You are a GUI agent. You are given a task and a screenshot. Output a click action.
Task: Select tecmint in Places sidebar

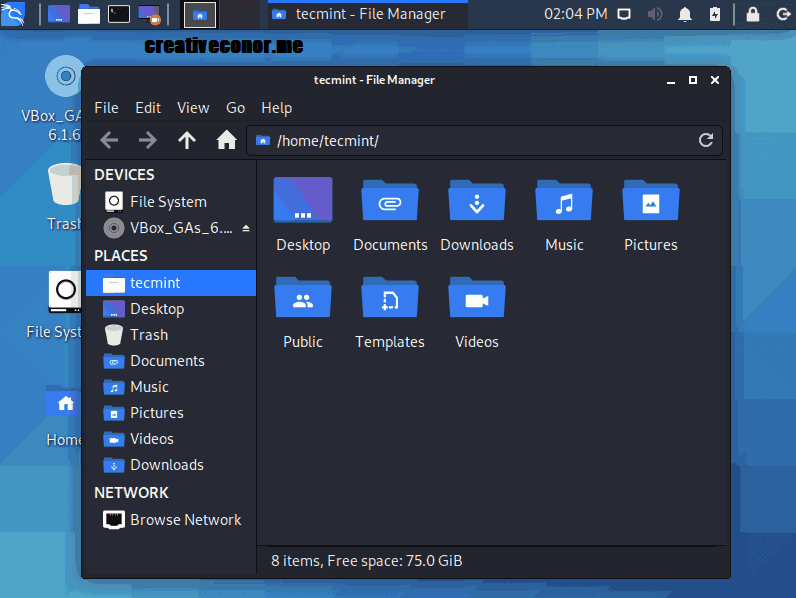[171, 283]
